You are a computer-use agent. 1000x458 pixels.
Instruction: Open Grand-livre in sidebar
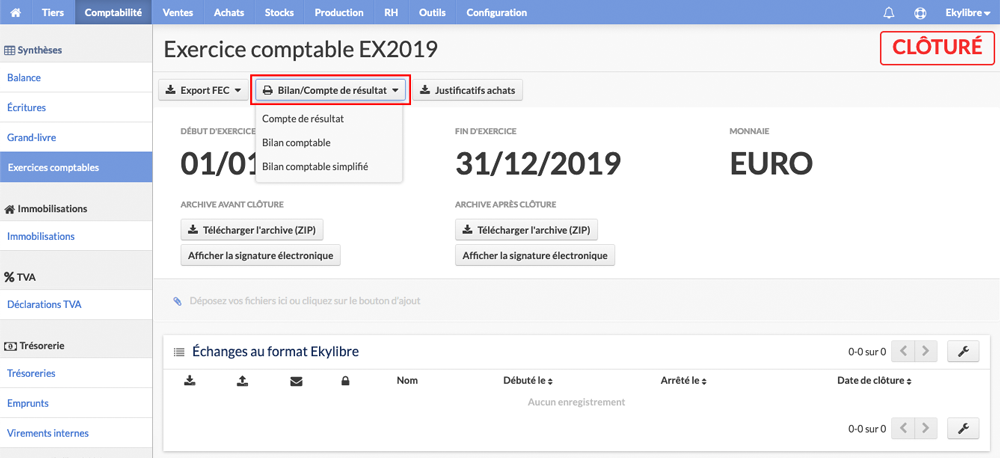[x=76, y=137]
